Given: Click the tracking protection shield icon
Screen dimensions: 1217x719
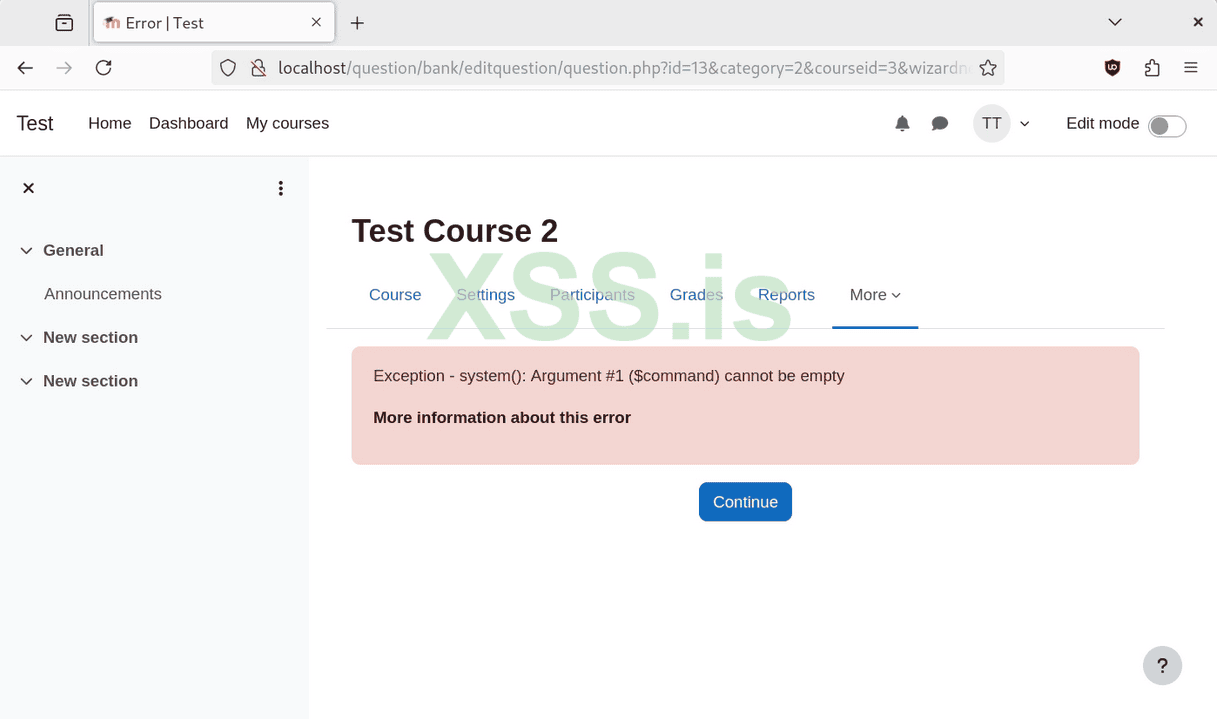Looking at the screenshot, I should (x=228, y=68).
